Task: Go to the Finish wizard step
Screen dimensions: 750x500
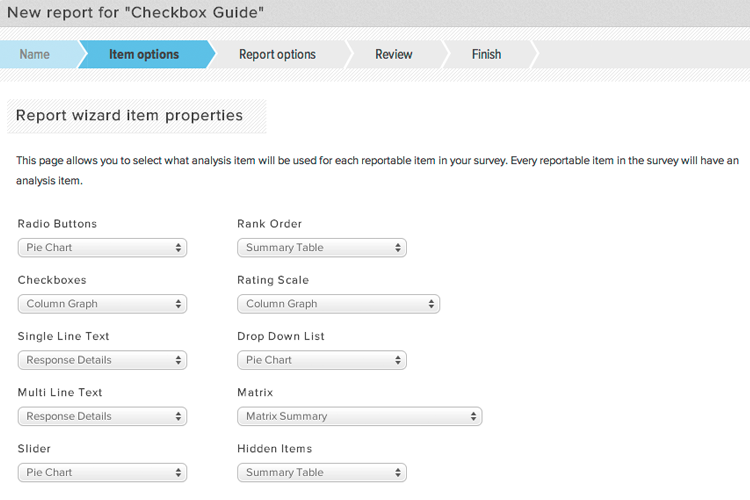Action: [x=486, y=55]
